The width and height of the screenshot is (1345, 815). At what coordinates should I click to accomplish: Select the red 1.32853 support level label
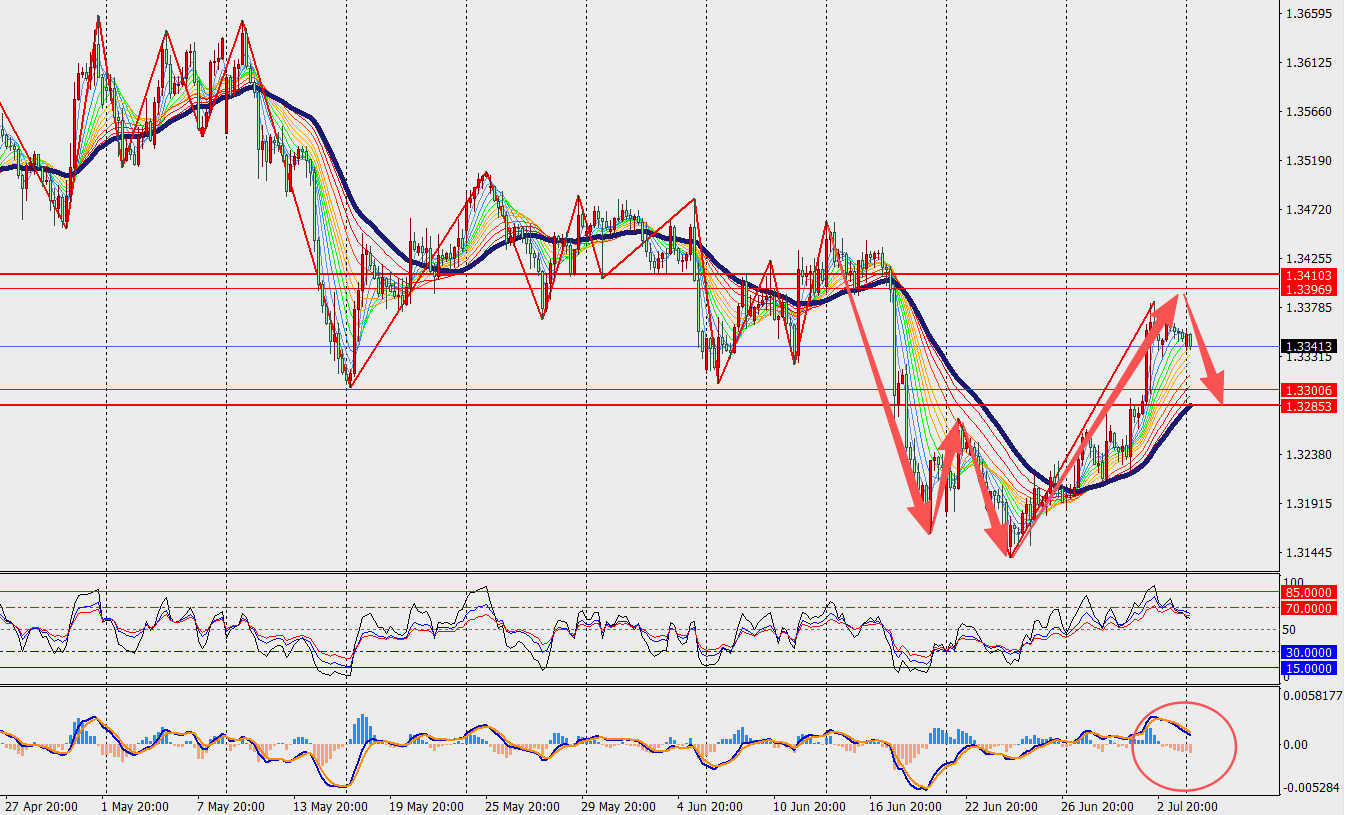[1309, 406]
